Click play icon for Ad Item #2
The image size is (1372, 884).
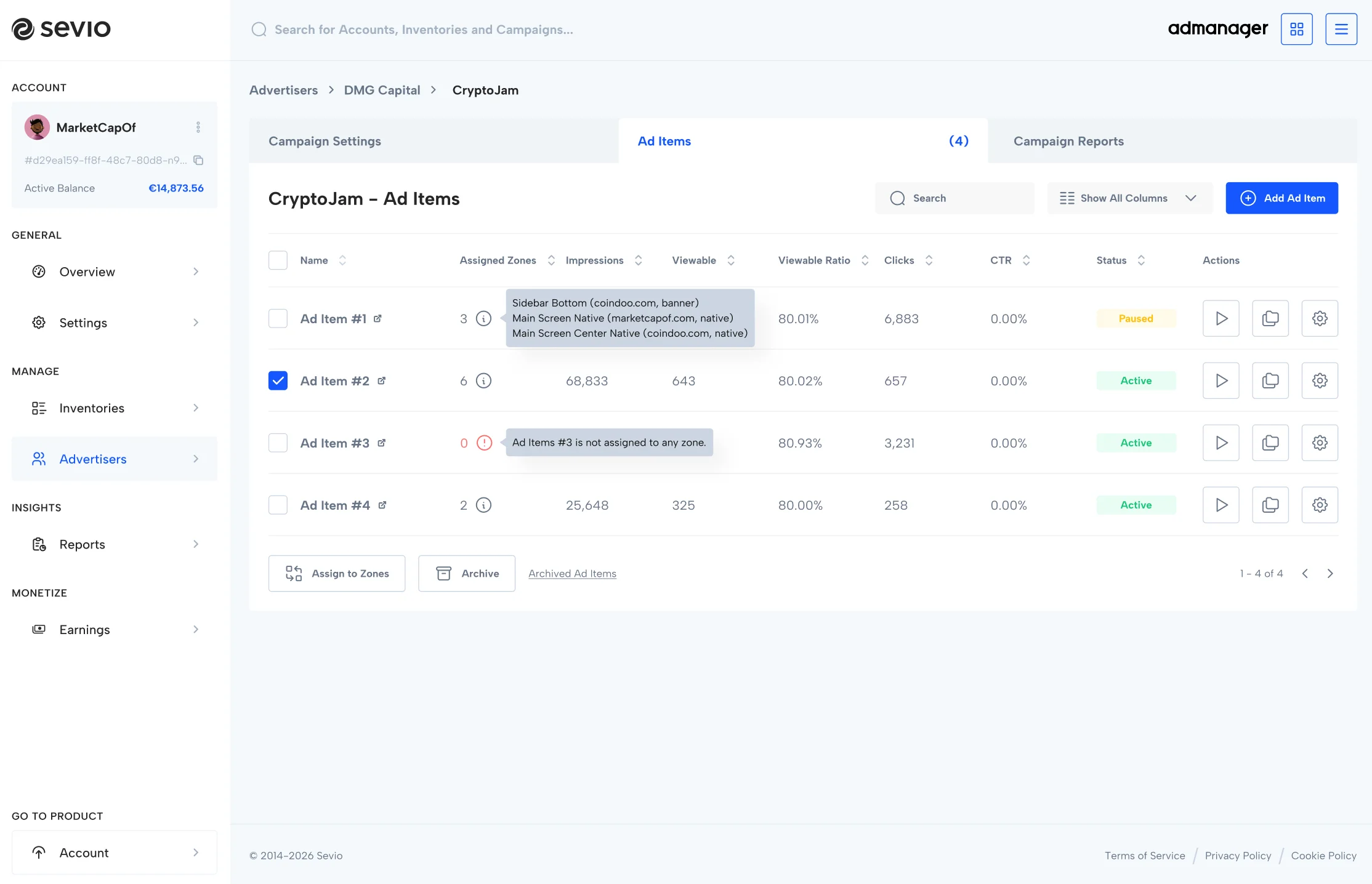(x=1221, y=380)
